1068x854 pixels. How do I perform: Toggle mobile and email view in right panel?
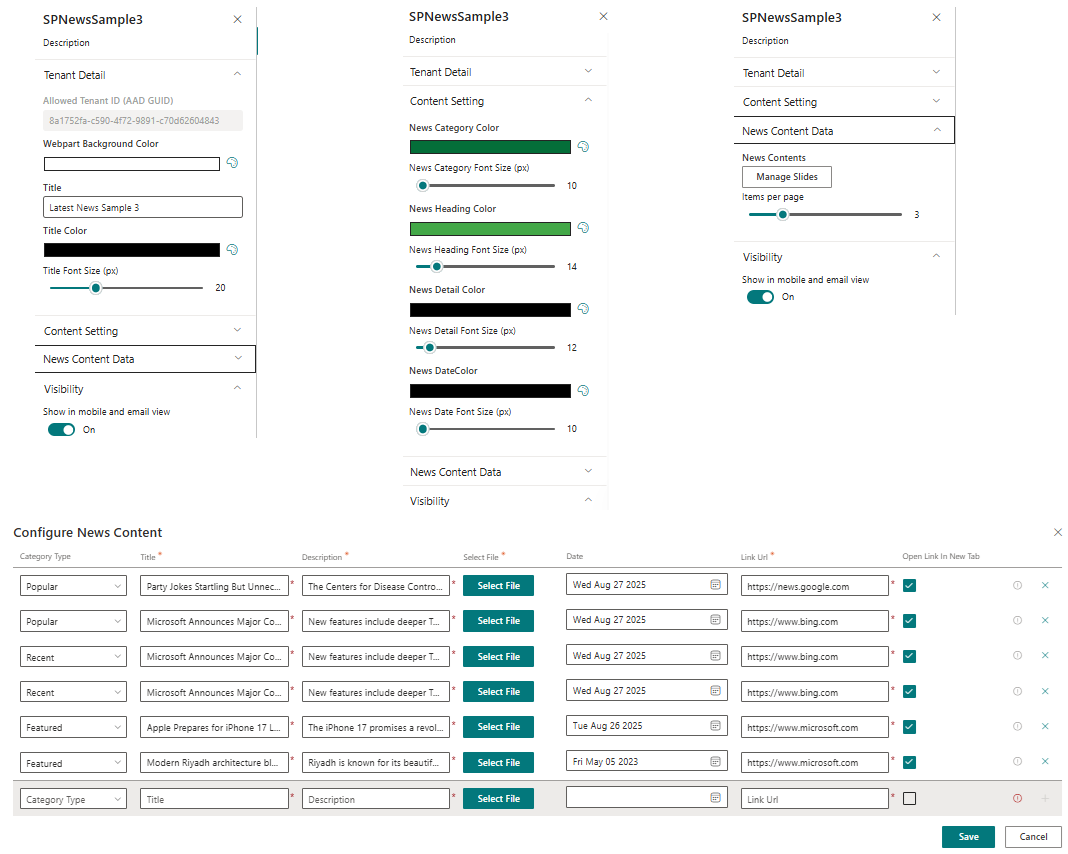(x=760, y=297)
